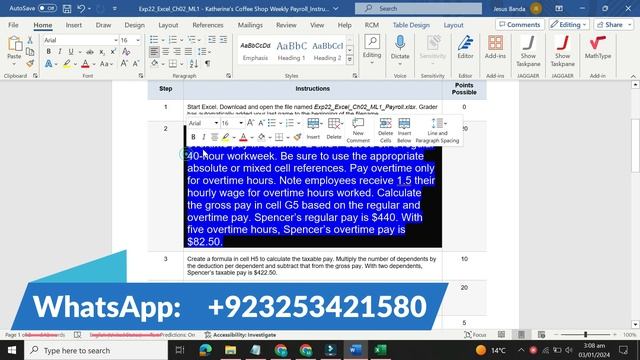Click Decrease Indent in ribbon

(x=212, y=40)
